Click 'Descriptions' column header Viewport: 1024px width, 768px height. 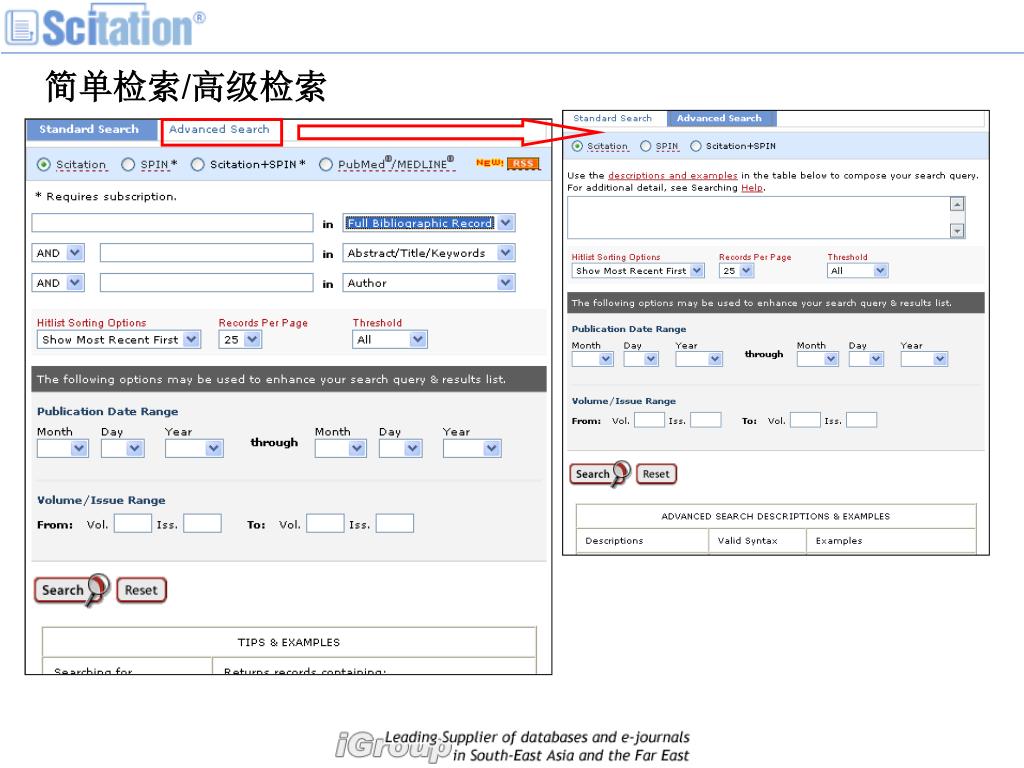[x=614, y=541]
